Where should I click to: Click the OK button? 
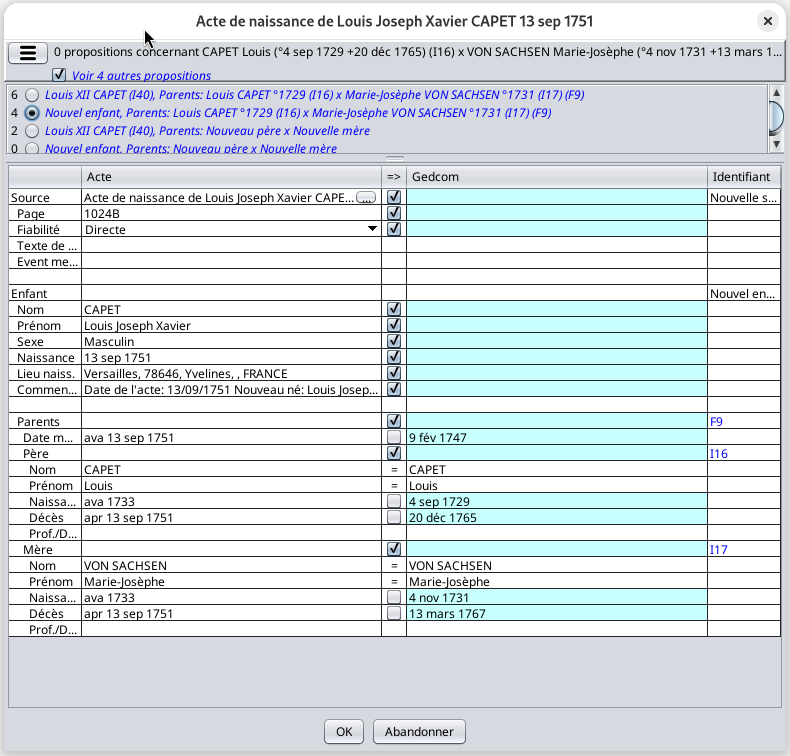pyautogui.click(x=344, y=731)
